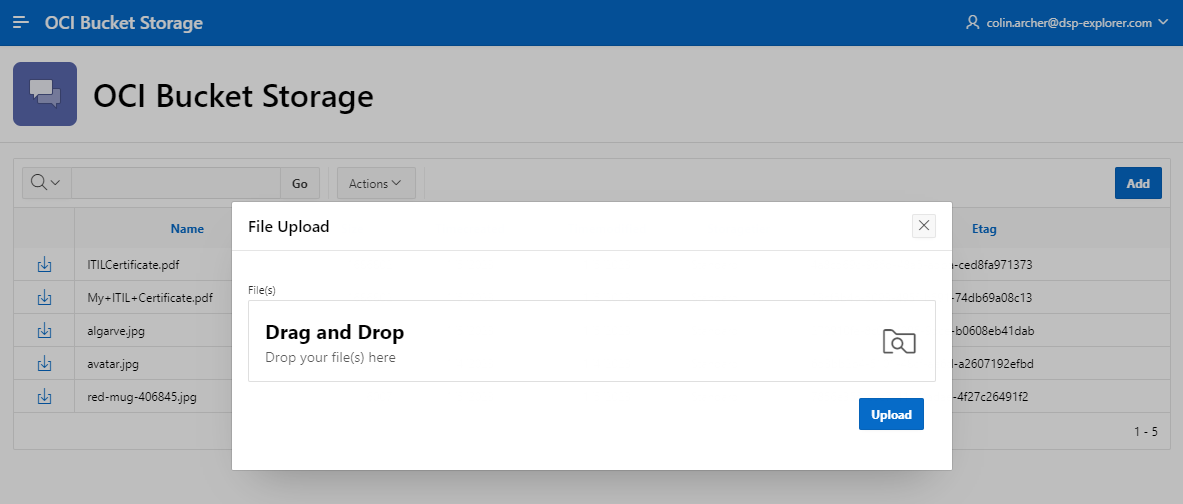Click the user profile icon in header
Viewport: 1183px width, 504px height.
pyautogui.click(x=973, y=23)
